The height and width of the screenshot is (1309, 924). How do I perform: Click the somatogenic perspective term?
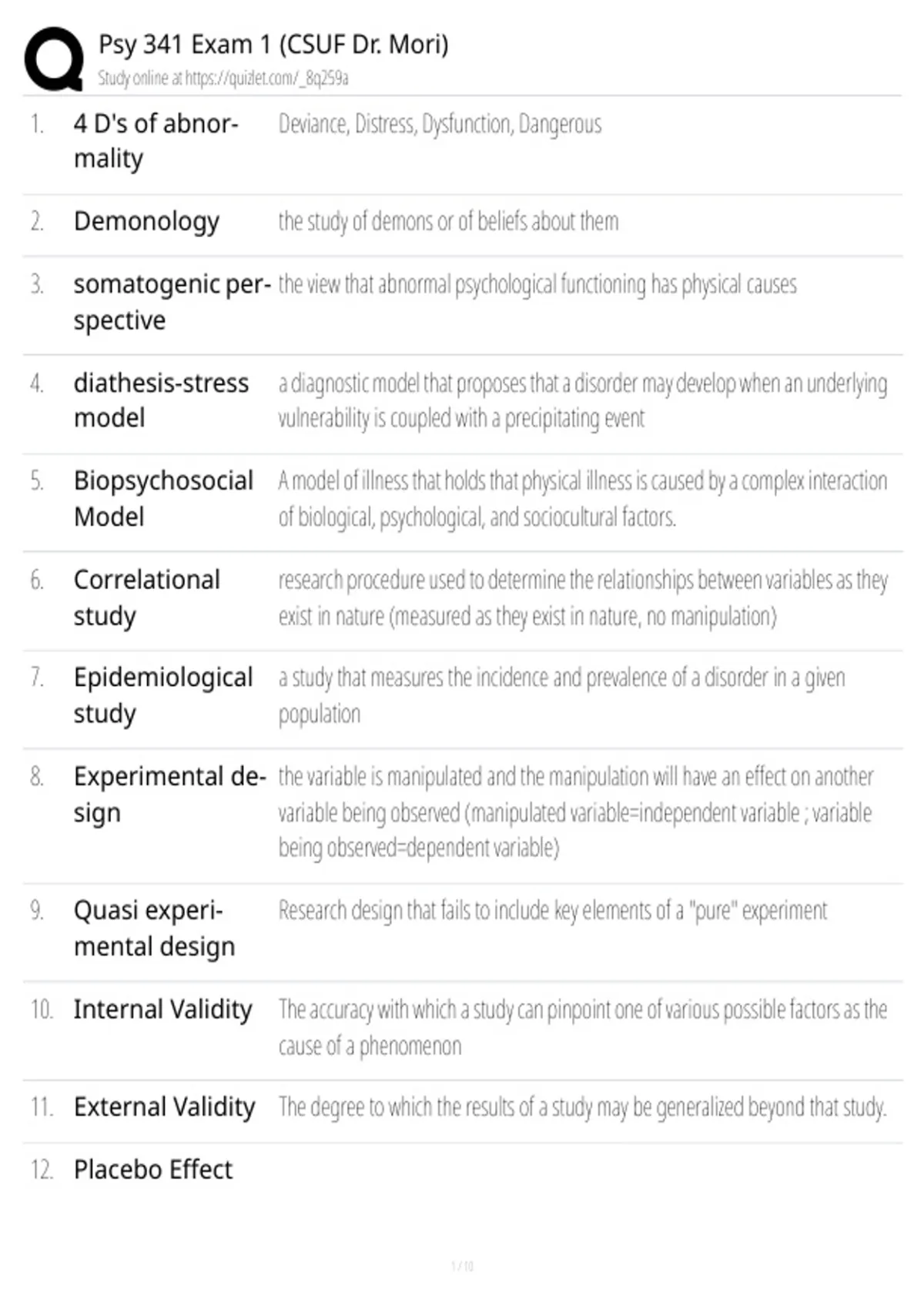[x=172, y=302]
